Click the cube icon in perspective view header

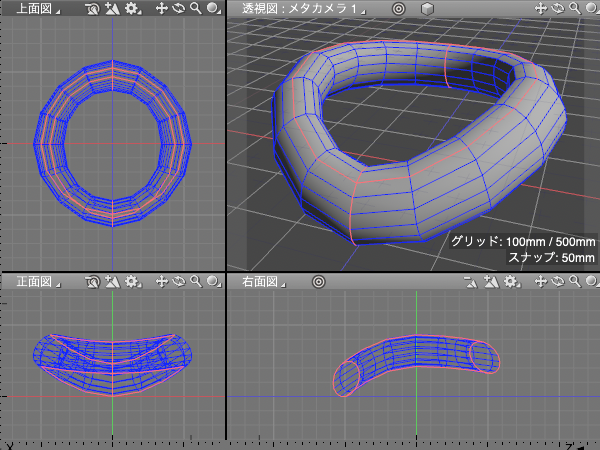point(427,8)
